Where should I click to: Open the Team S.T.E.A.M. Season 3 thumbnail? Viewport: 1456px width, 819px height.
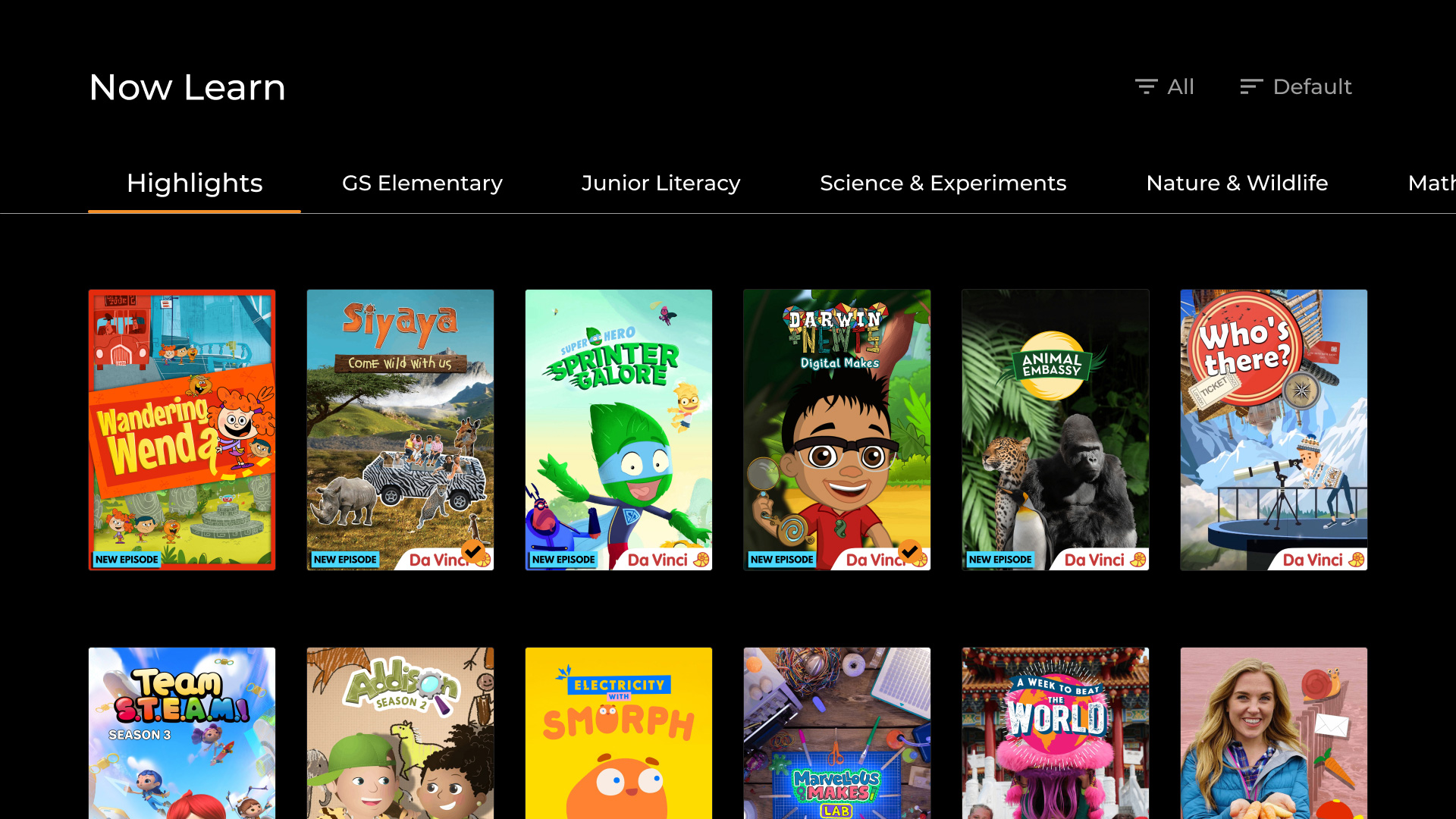click(182, 733)
